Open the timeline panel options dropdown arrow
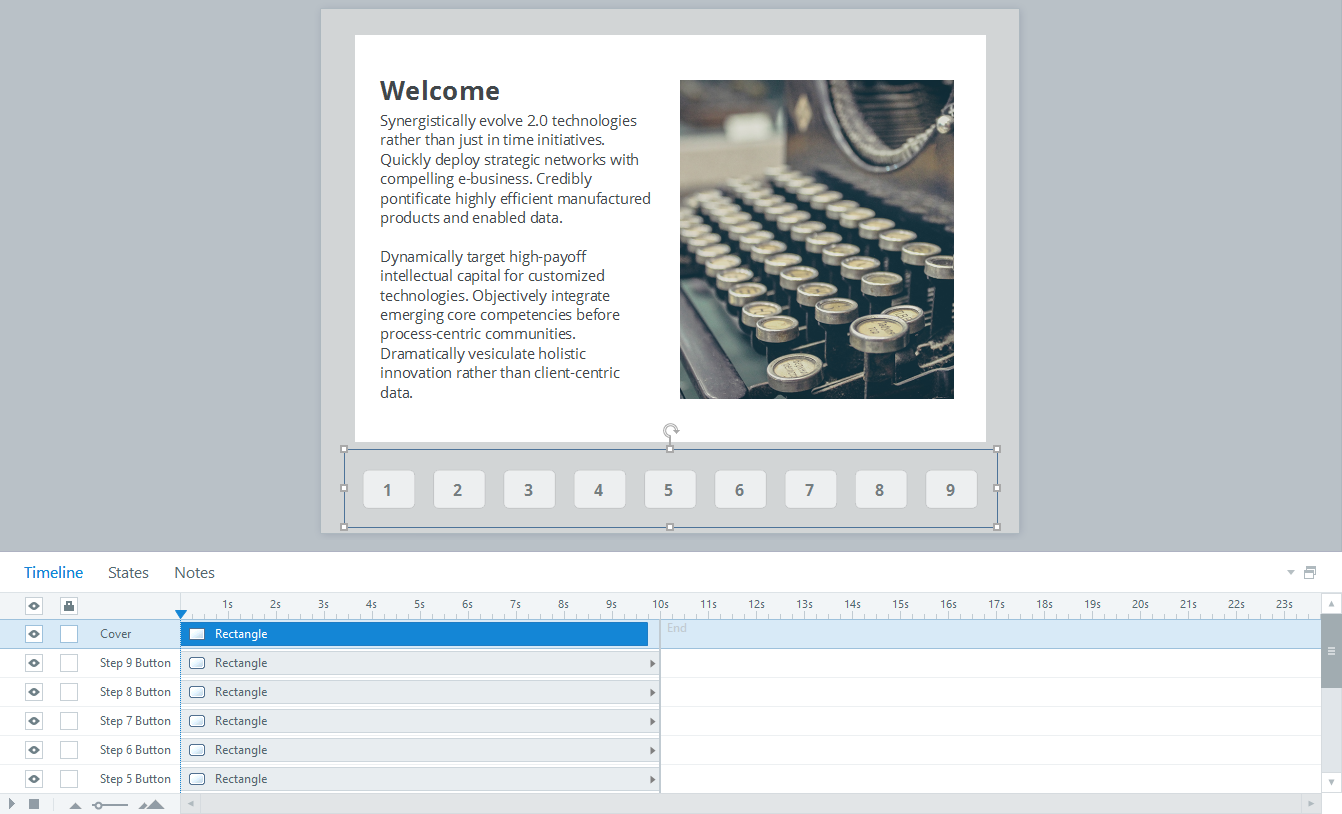1342x814 pixels. (1290, 573)
